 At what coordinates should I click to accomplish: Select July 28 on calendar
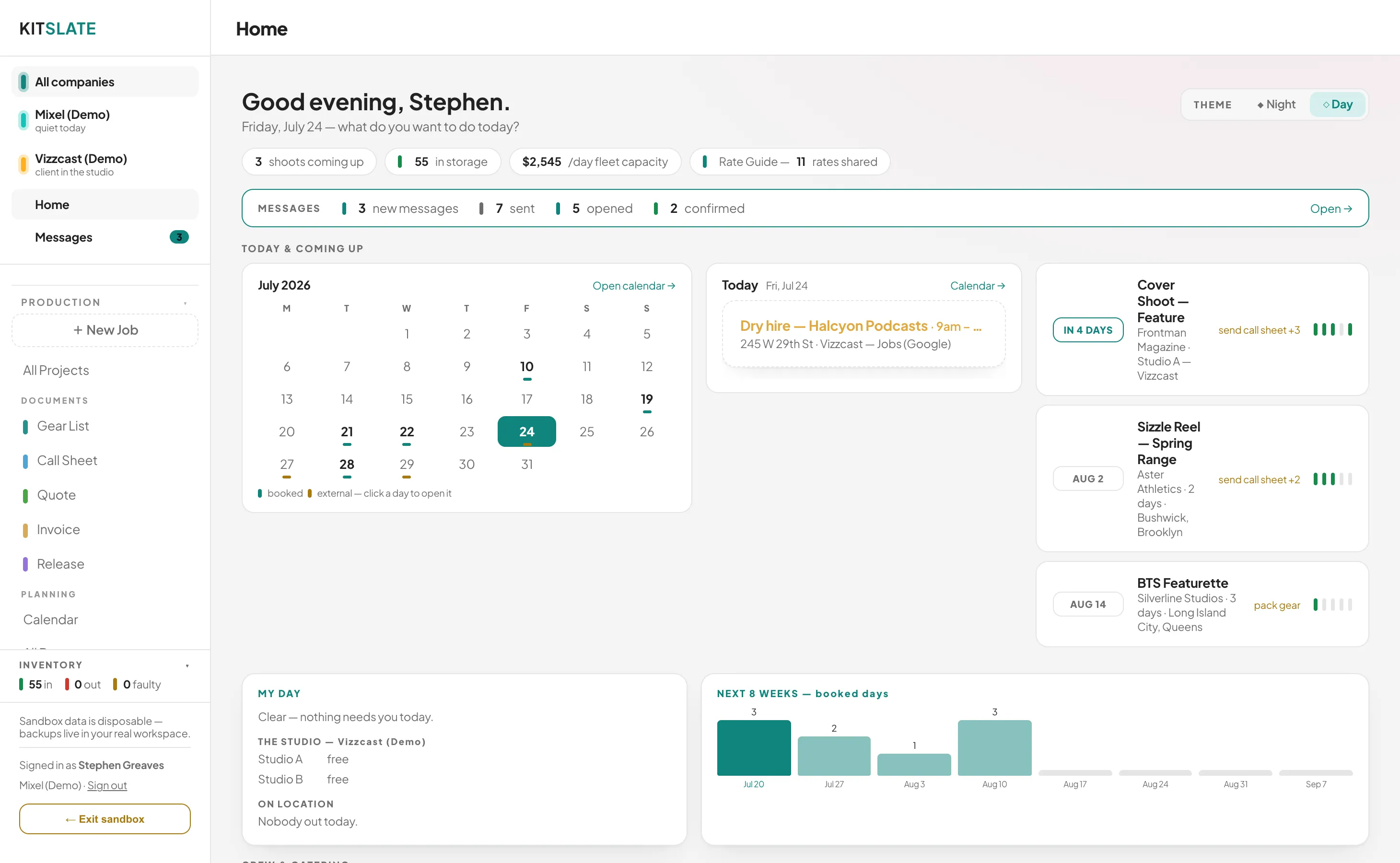347,464
